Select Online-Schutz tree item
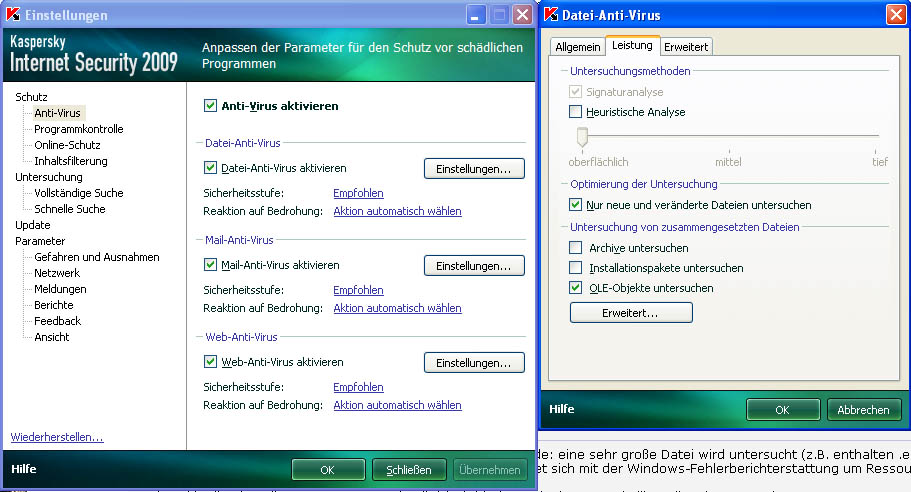The width and height of the screenshot is (911, 492). coord(67,145)
